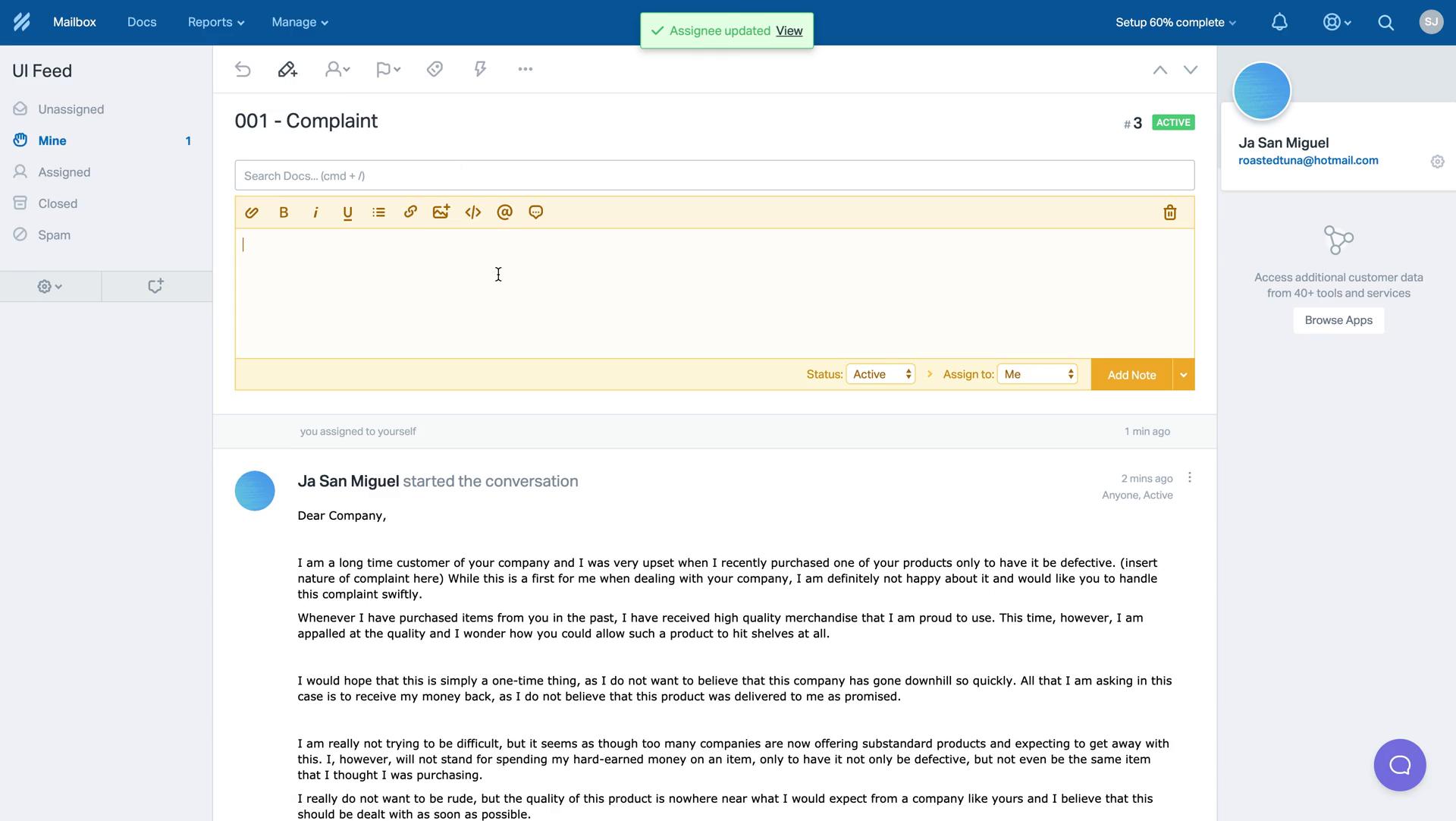Expand the Status dropdown to change
1456x821 pixels.
pos(879,374)
